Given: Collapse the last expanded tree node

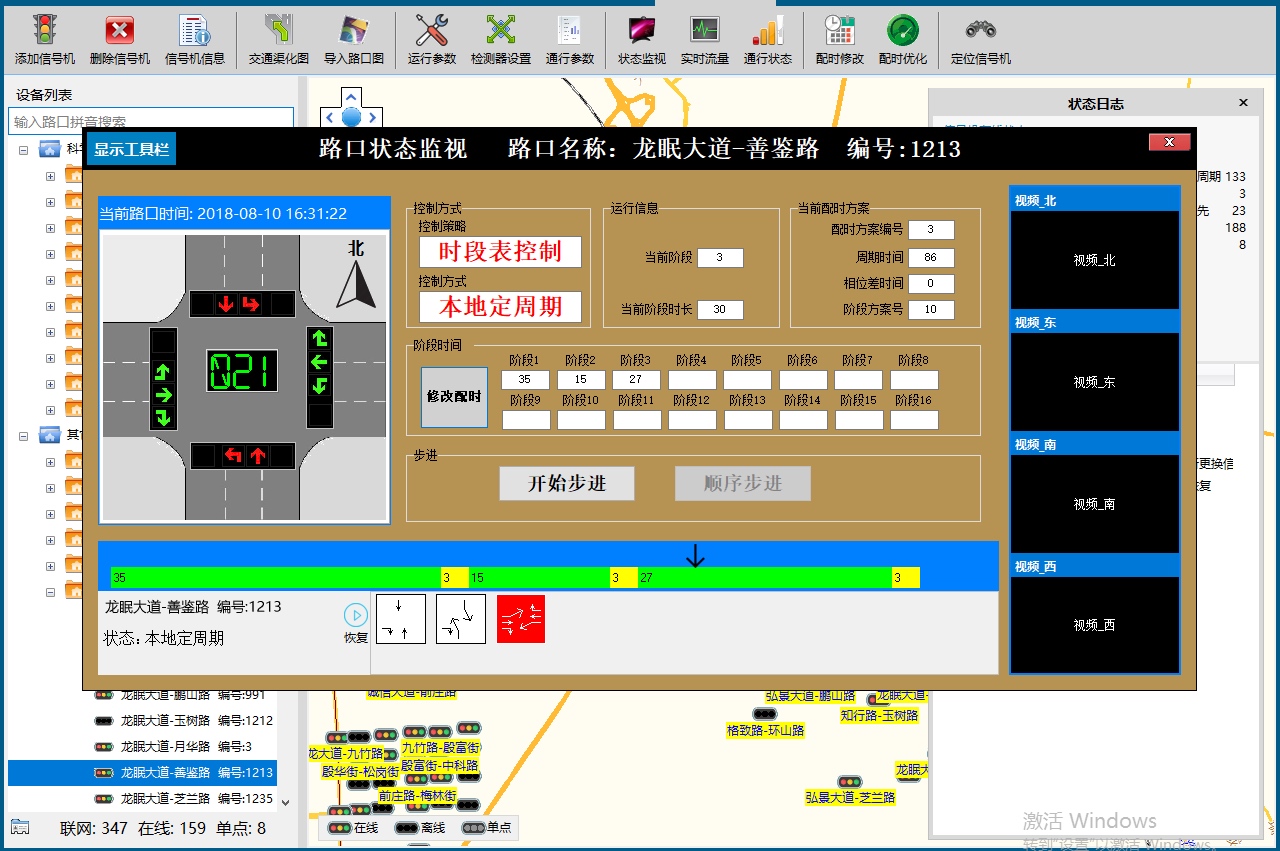Looking at the screenshot, I should [50, 592].
